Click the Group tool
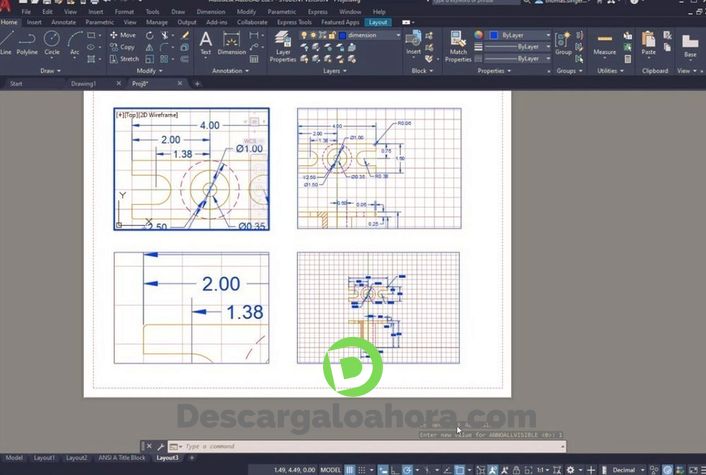 pos(563,43)
